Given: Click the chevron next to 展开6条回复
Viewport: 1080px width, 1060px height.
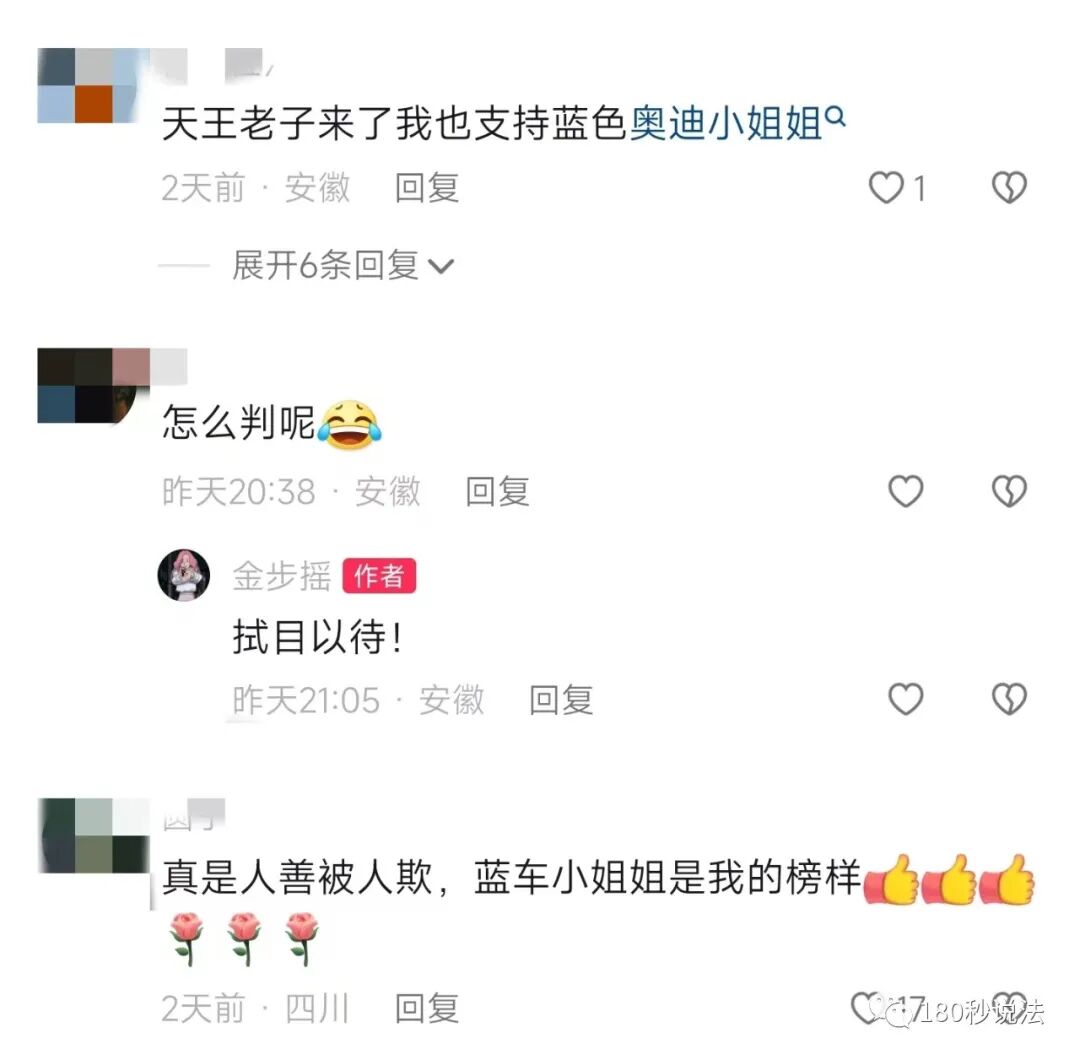Looking at the screenshot, I should coord(441,267).
